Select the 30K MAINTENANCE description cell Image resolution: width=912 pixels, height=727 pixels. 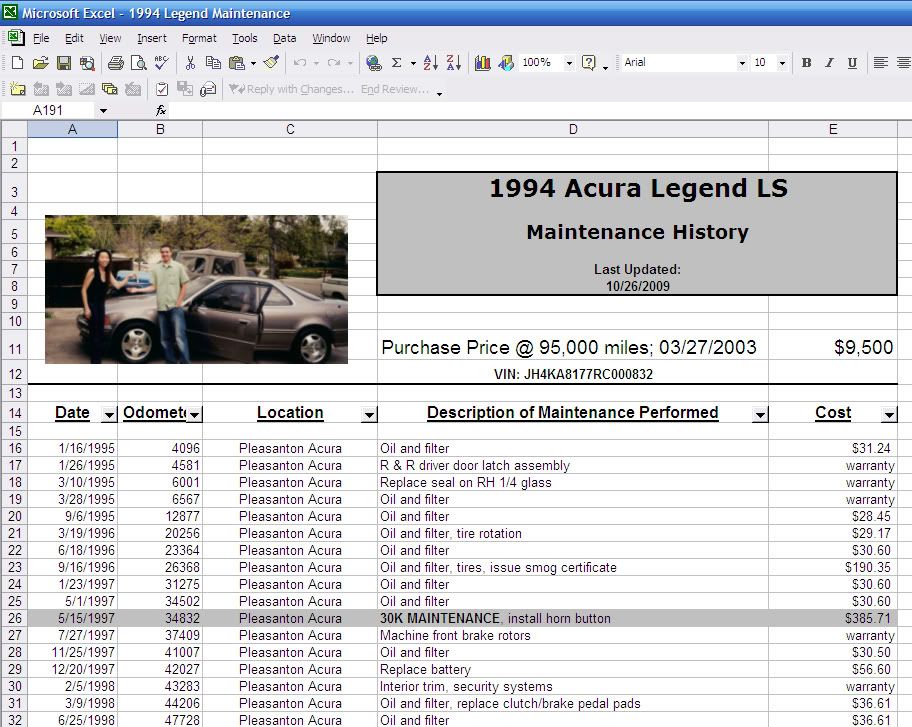pyautogui.click(x=573, y=618)
